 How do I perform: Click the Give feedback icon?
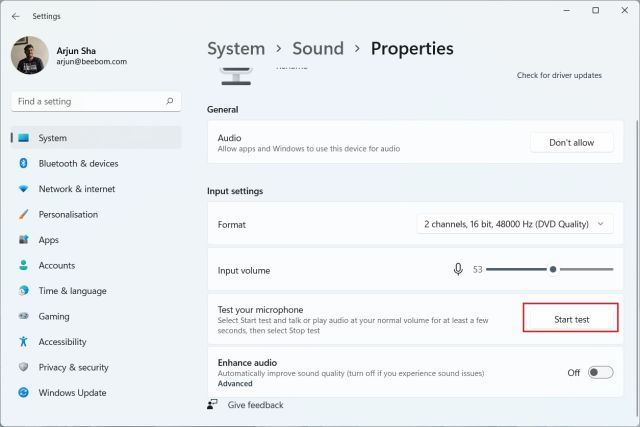point(213,405)
